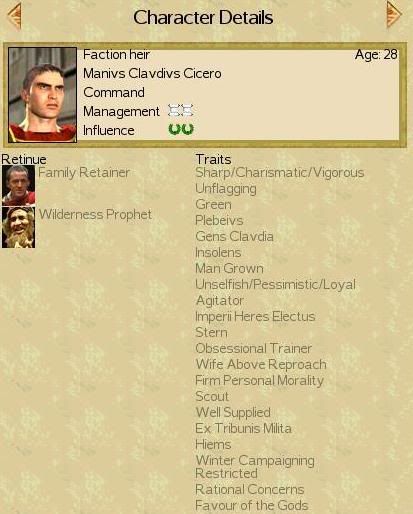Click the Management scroll icons

pos(181,111)
